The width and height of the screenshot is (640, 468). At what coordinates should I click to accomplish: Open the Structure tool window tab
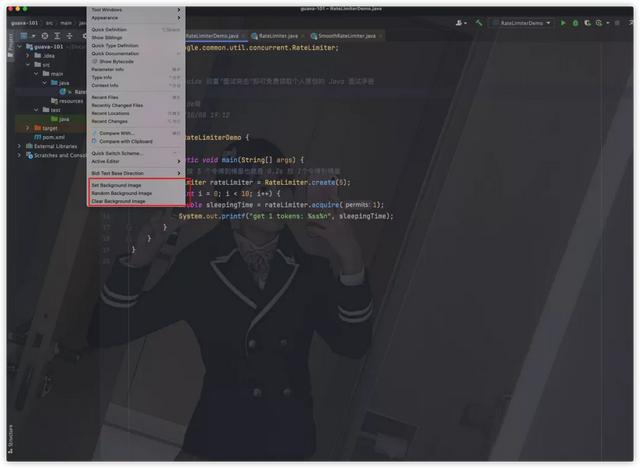(11, 439)
